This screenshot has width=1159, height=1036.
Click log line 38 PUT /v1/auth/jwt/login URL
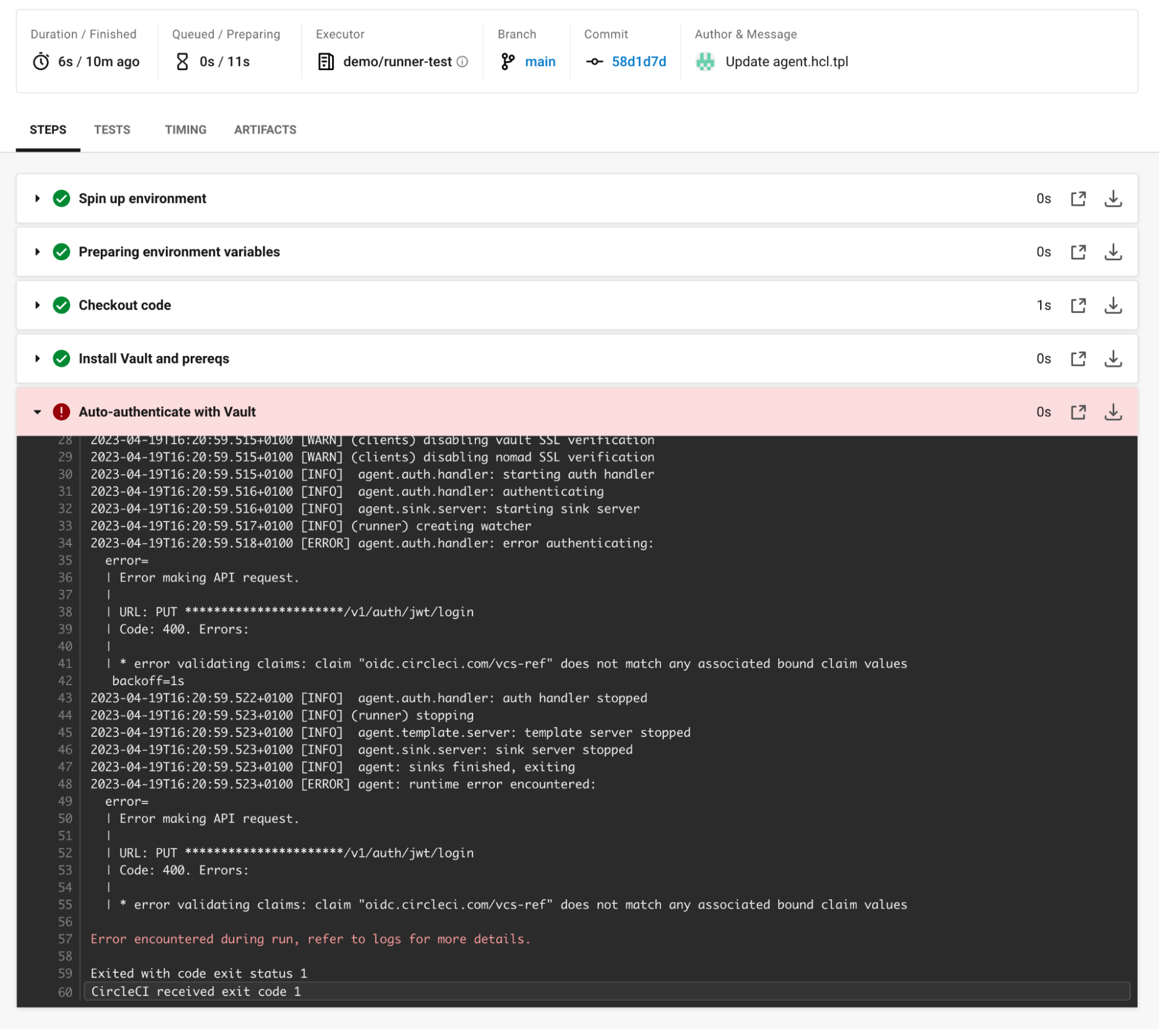click(289, 612)
